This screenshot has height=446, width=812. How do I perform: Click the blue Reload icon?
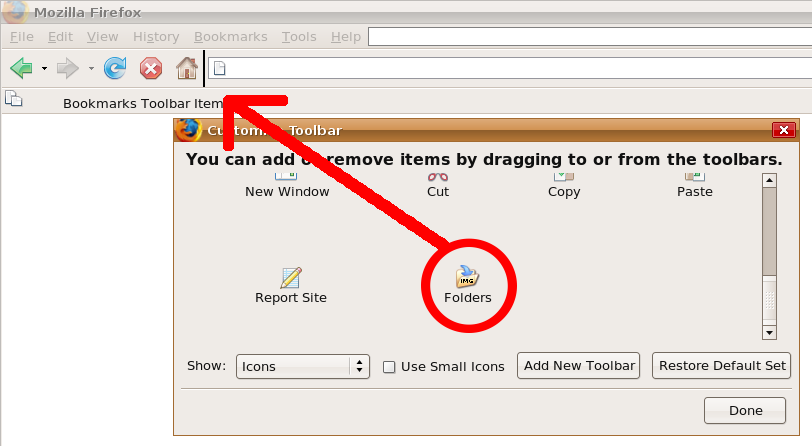pos(115,68)
